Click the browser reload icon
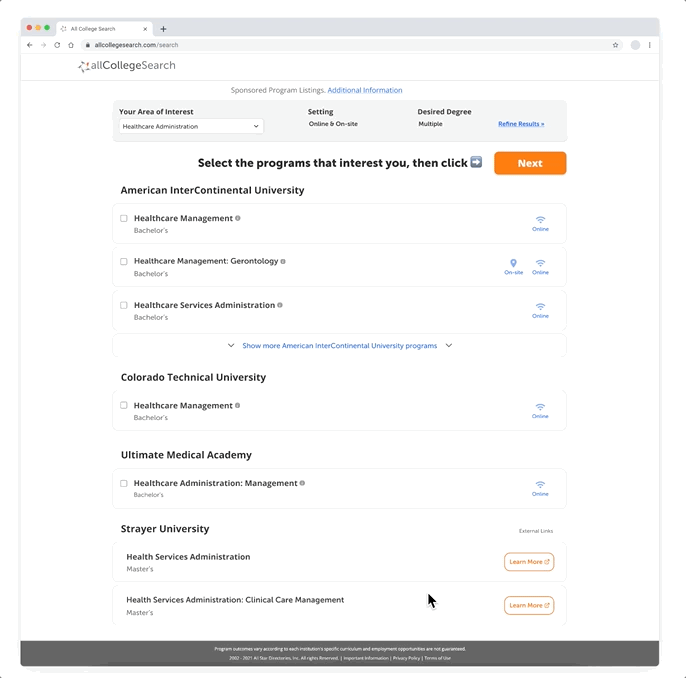The width and height of the screenshot is (686, 678). pyautogui.click(x=57, y=45)
